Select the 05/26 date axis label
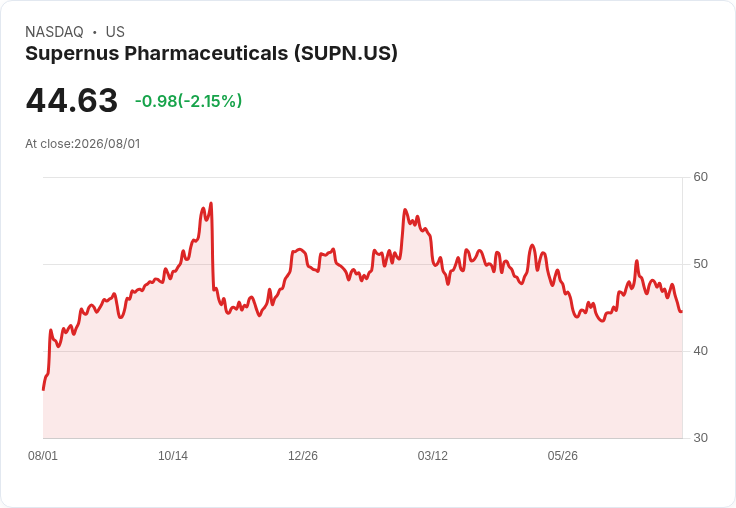 point(562,455)
